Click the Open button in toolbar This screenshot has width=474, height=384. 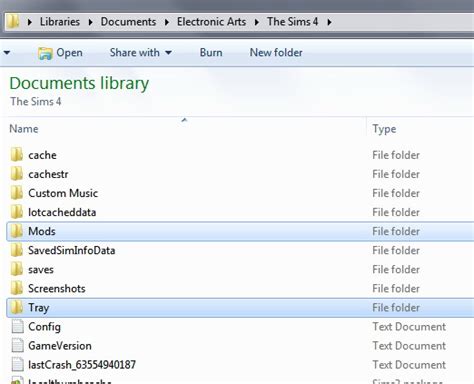(x=60, y=53)
